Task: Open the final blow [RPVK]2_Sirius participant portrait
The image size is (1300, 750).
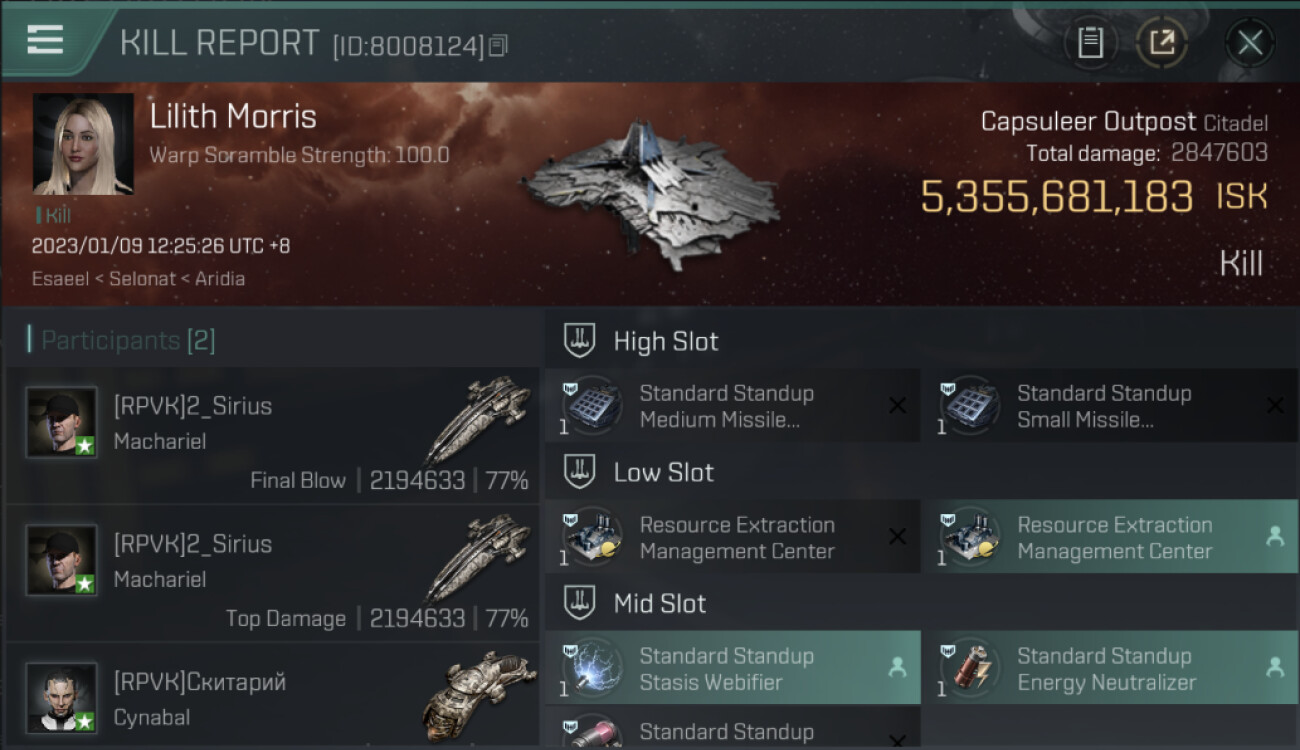Action: (62, 422)
